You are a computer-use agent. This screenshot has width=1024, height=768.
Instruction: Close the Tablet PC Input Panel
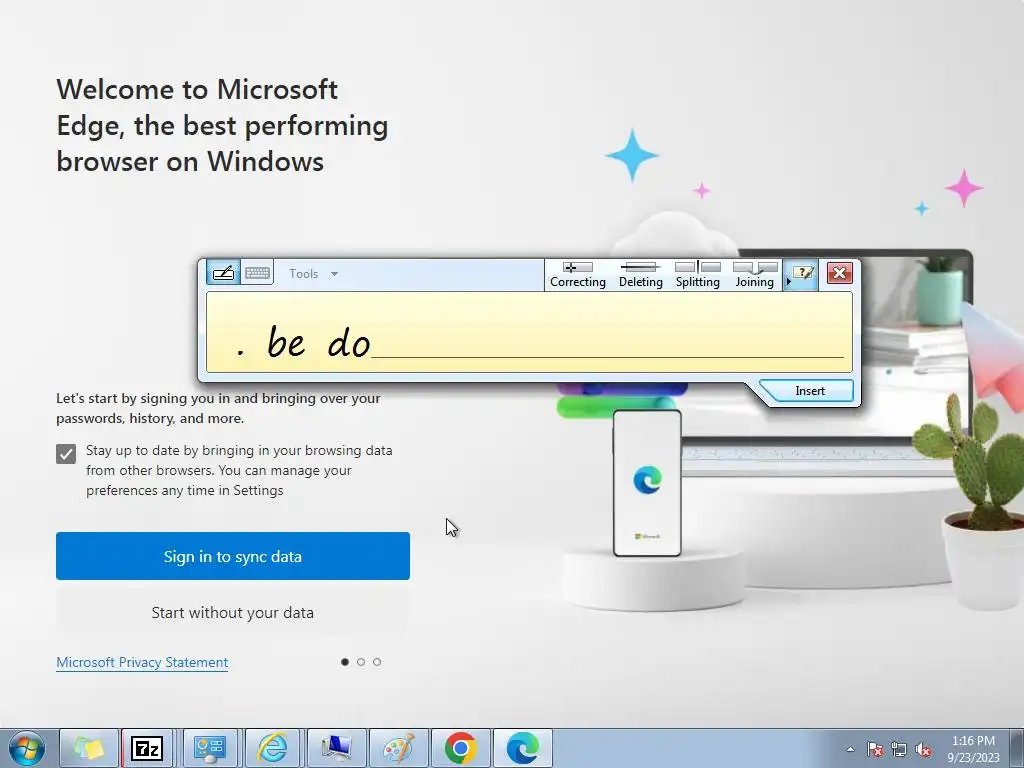pyautogui.click(x=840, y=273)
